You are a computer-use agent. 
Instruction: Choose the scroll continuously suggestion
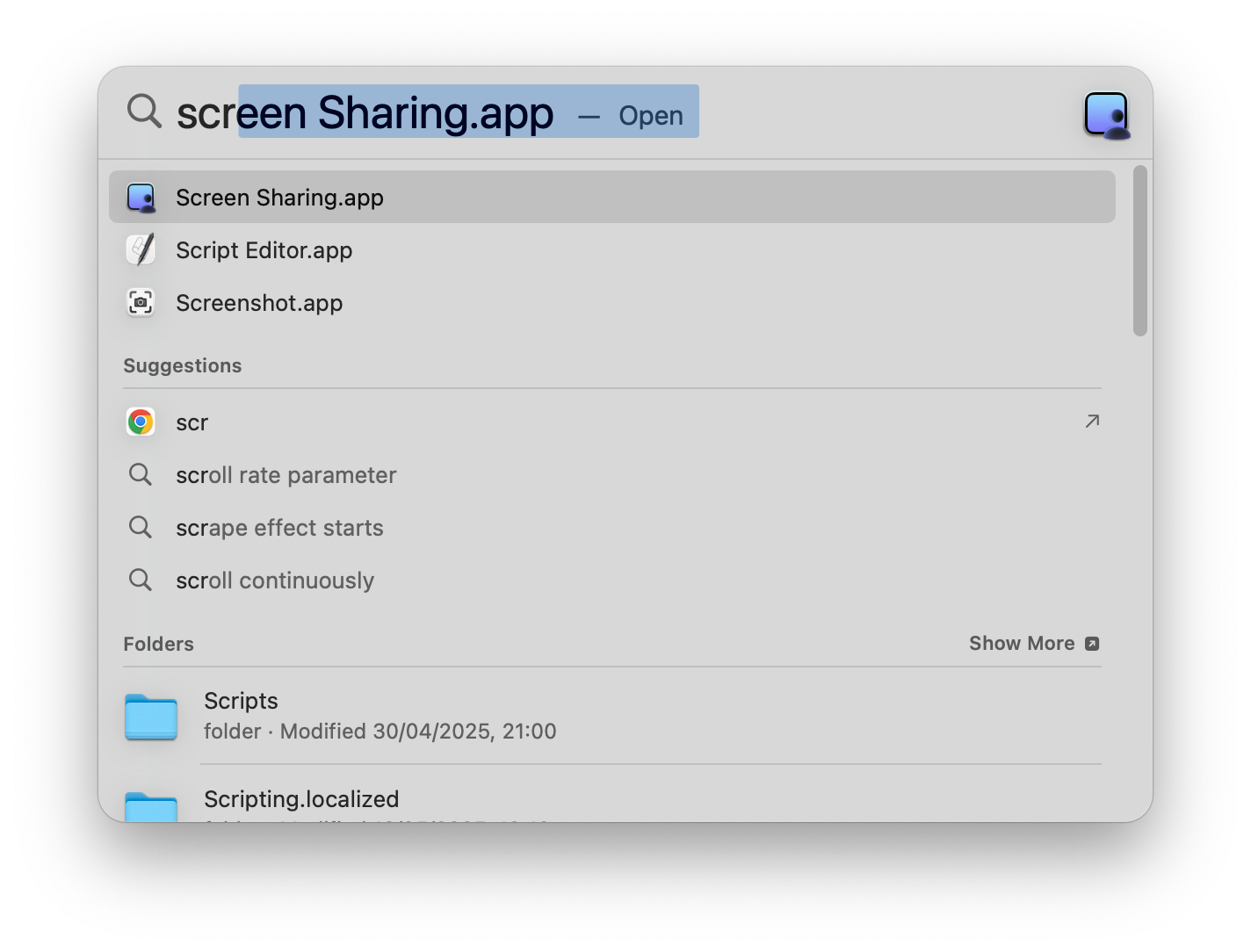tap(612, 581)
